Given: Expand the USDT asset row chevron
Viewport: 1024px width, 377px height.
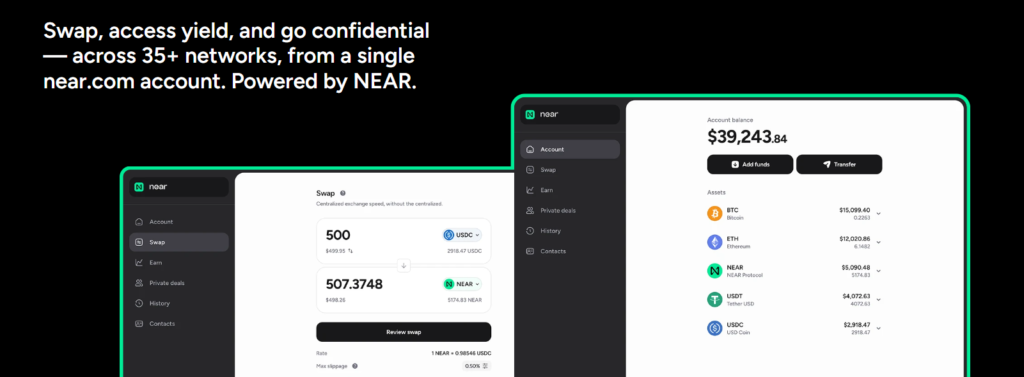Looking at the screenshot, I should tap(878, 299).
